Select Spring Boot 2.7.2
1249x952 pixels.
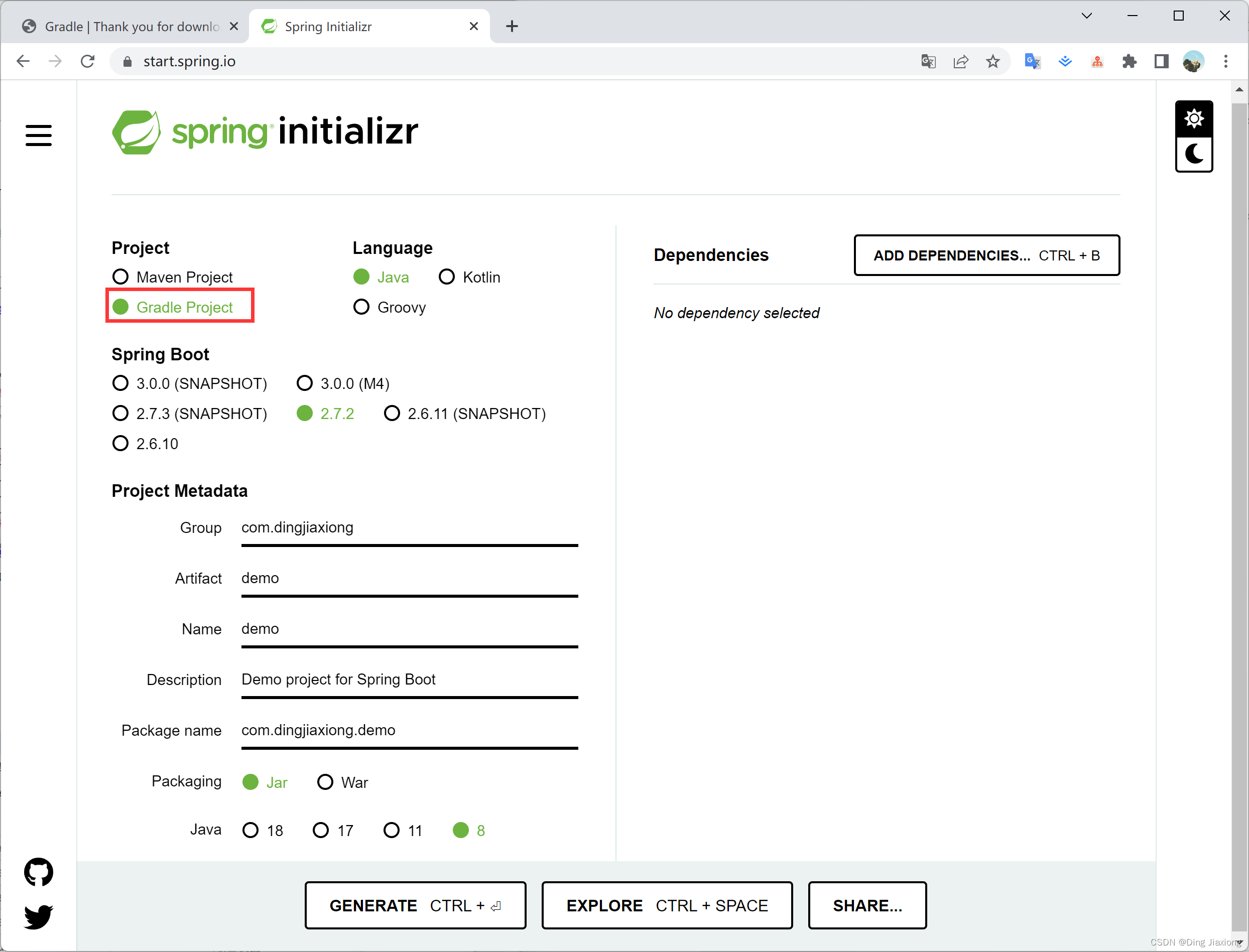point(325,414)
